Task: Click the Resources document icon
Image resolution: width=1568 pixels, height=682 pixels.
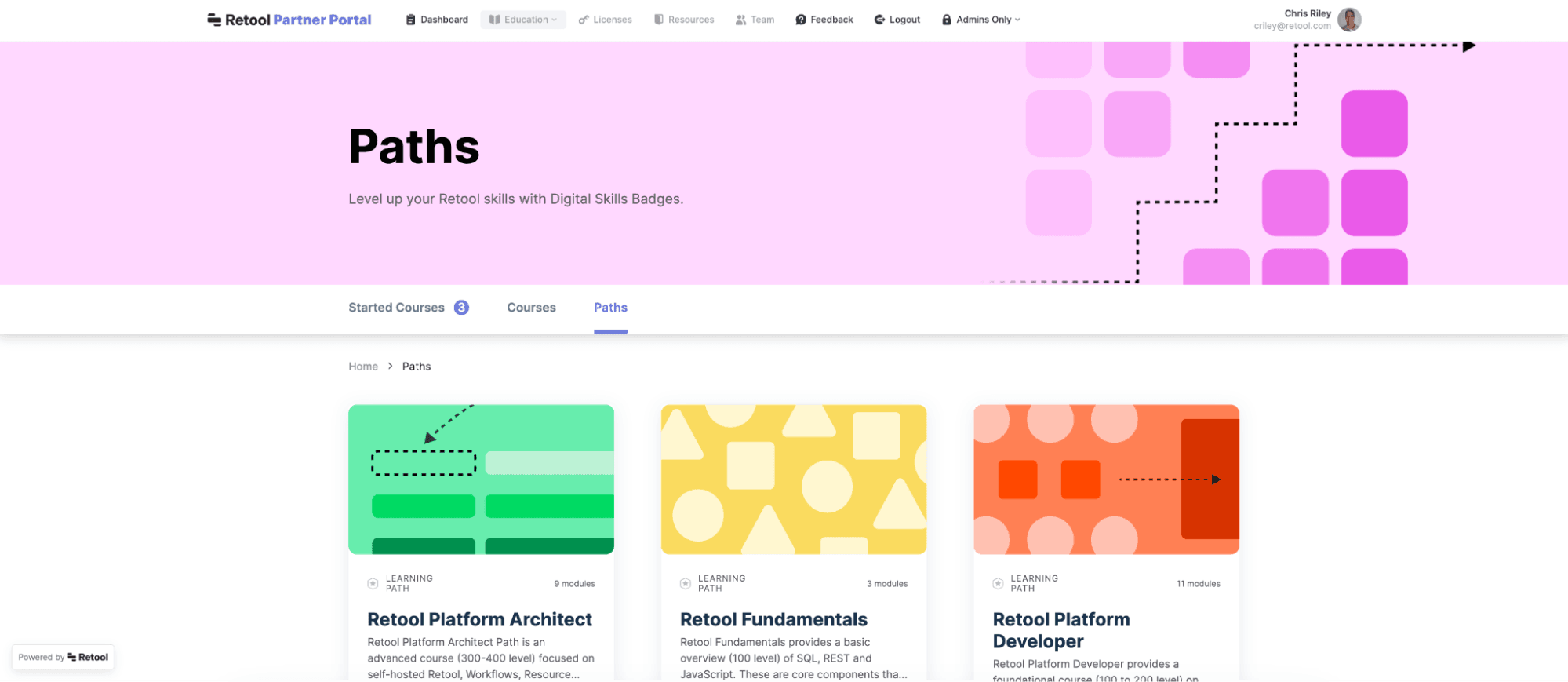Action: (x=659, y=20)
